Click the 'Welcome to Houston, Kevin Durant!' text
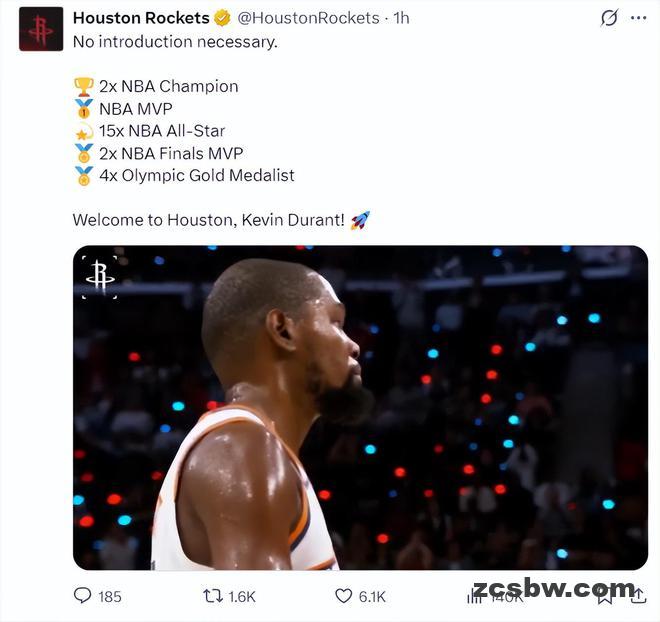Viewport: 660px width, 622px height. (209, 220)
